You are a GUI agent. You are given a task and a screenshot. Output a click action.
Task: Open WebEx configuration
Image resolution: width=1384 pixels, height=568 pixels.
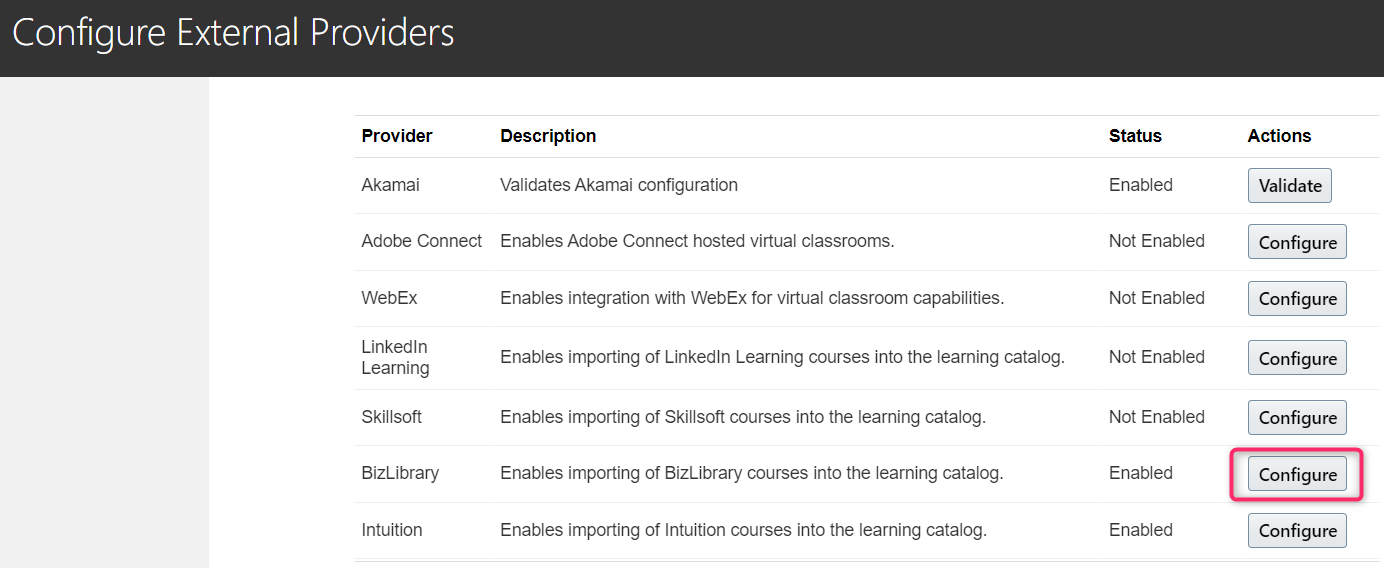(x=1297, y=299)
